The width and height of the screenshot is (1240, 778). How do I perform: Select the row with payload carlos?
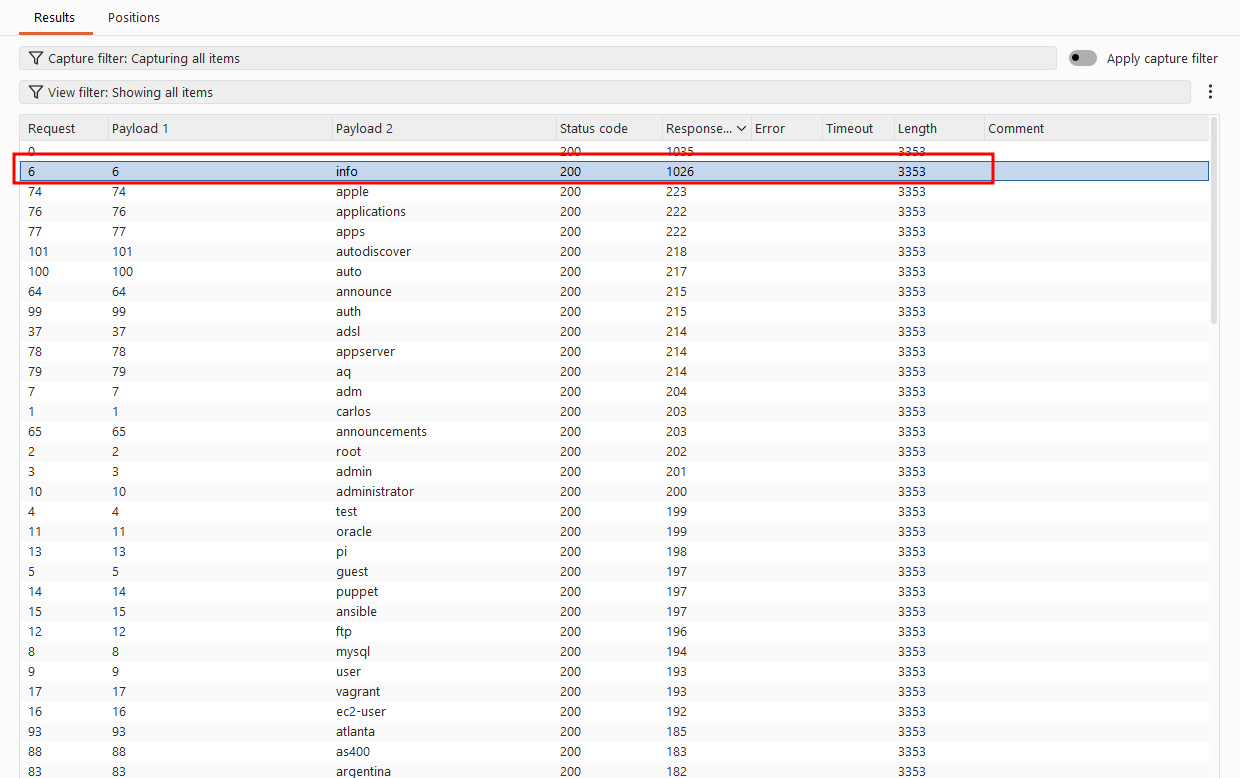pyautogui.click(x=614, y=411)
